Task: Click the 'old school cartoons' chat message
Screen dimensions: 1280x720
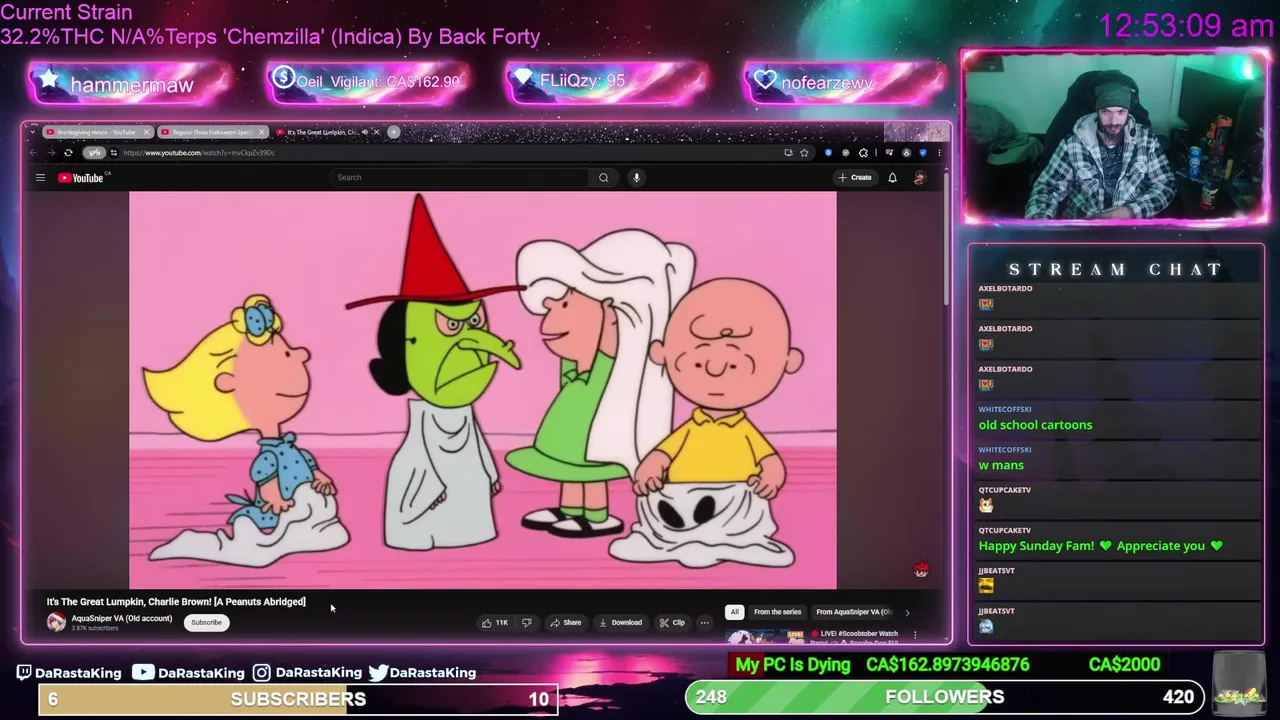Action: pyautogui.click(x=1035, y=425)
